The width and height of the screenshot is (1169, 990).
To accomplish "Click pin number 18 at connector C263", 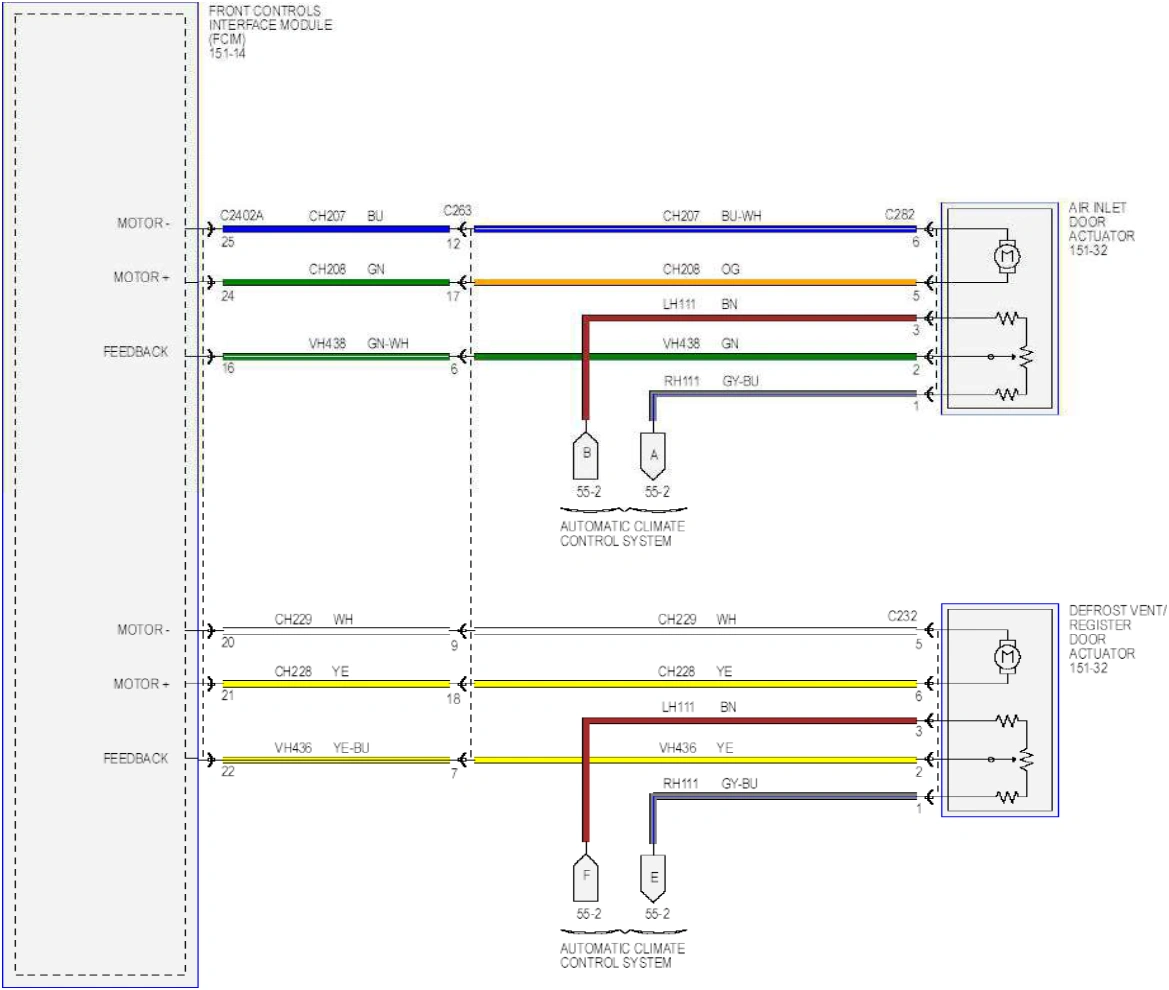I will (x=453, y=699).
